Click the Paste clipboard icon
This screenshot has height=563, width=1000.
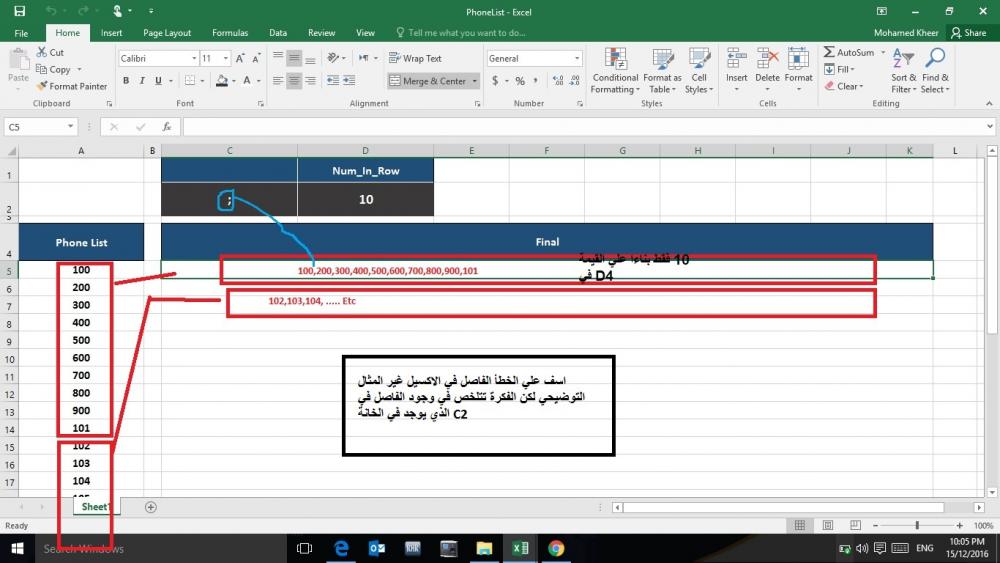point(18,59)
